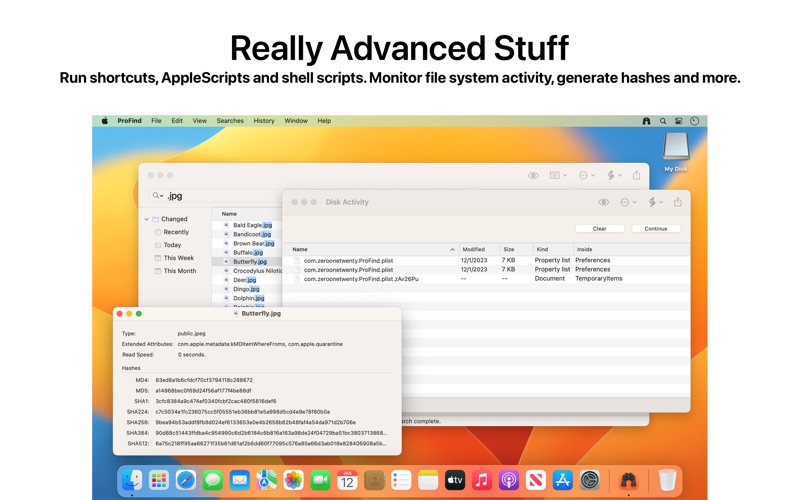Click the Continue button
This screenshot has width=800, height=500.
[x=656, y=229]
